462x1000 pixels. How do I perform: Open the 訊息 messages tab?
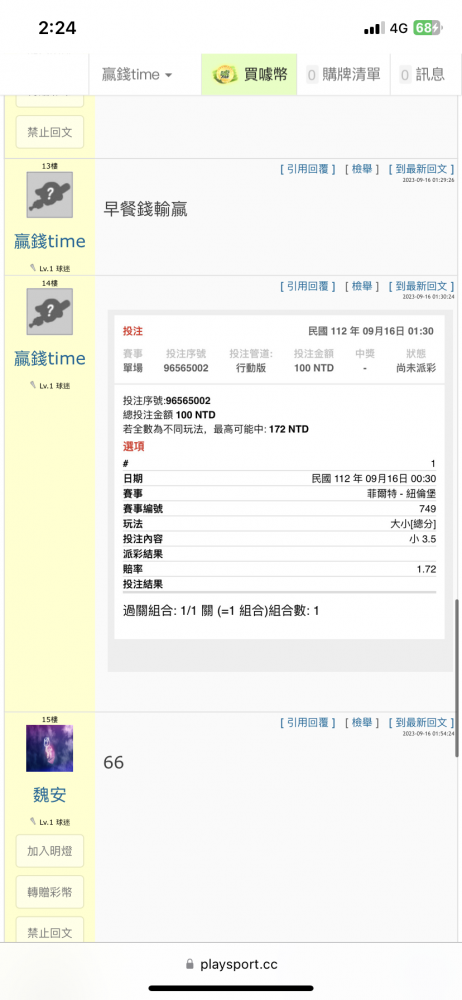pos(422,75)
